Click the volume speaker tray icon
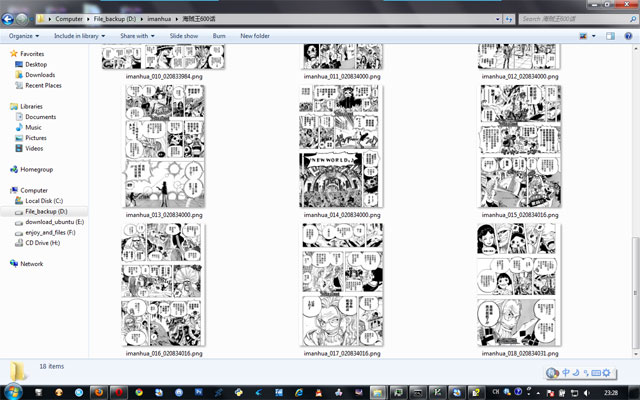 tap(587, 393)
